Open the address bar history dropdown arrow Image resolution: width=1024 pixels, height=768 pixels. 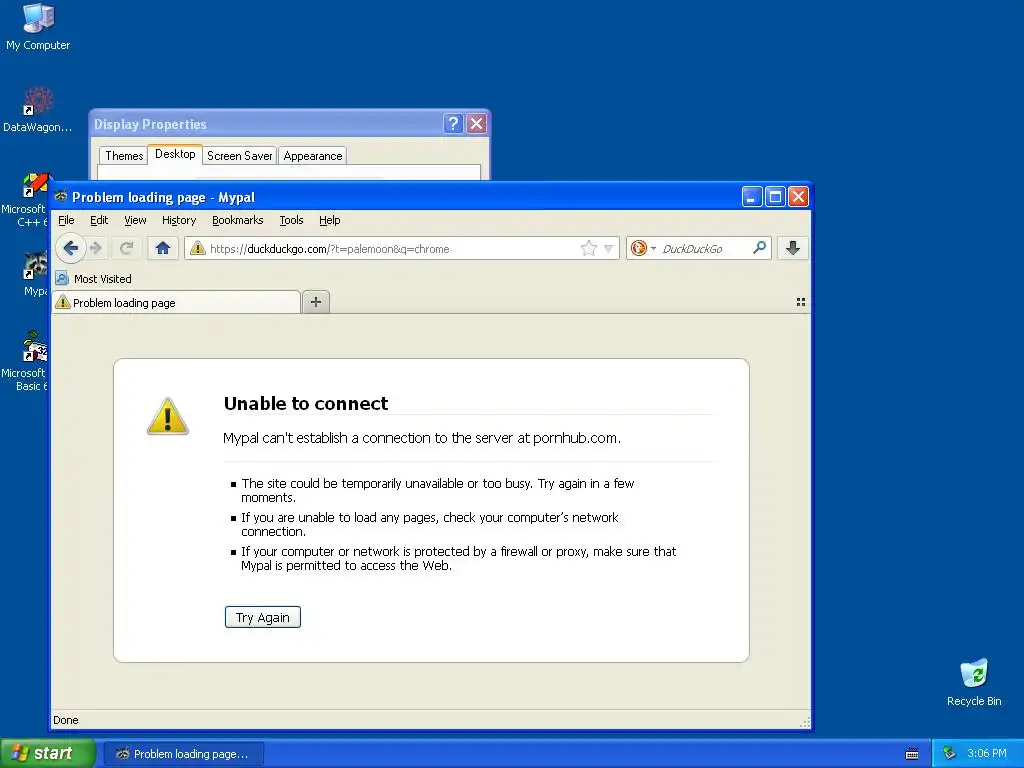(609, 249)
